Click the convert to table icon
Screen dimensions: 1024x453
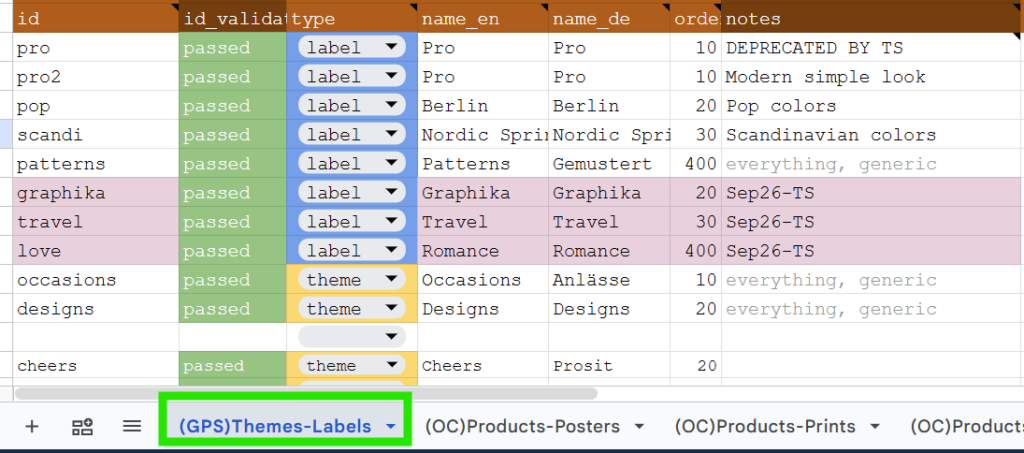point(82,427)
